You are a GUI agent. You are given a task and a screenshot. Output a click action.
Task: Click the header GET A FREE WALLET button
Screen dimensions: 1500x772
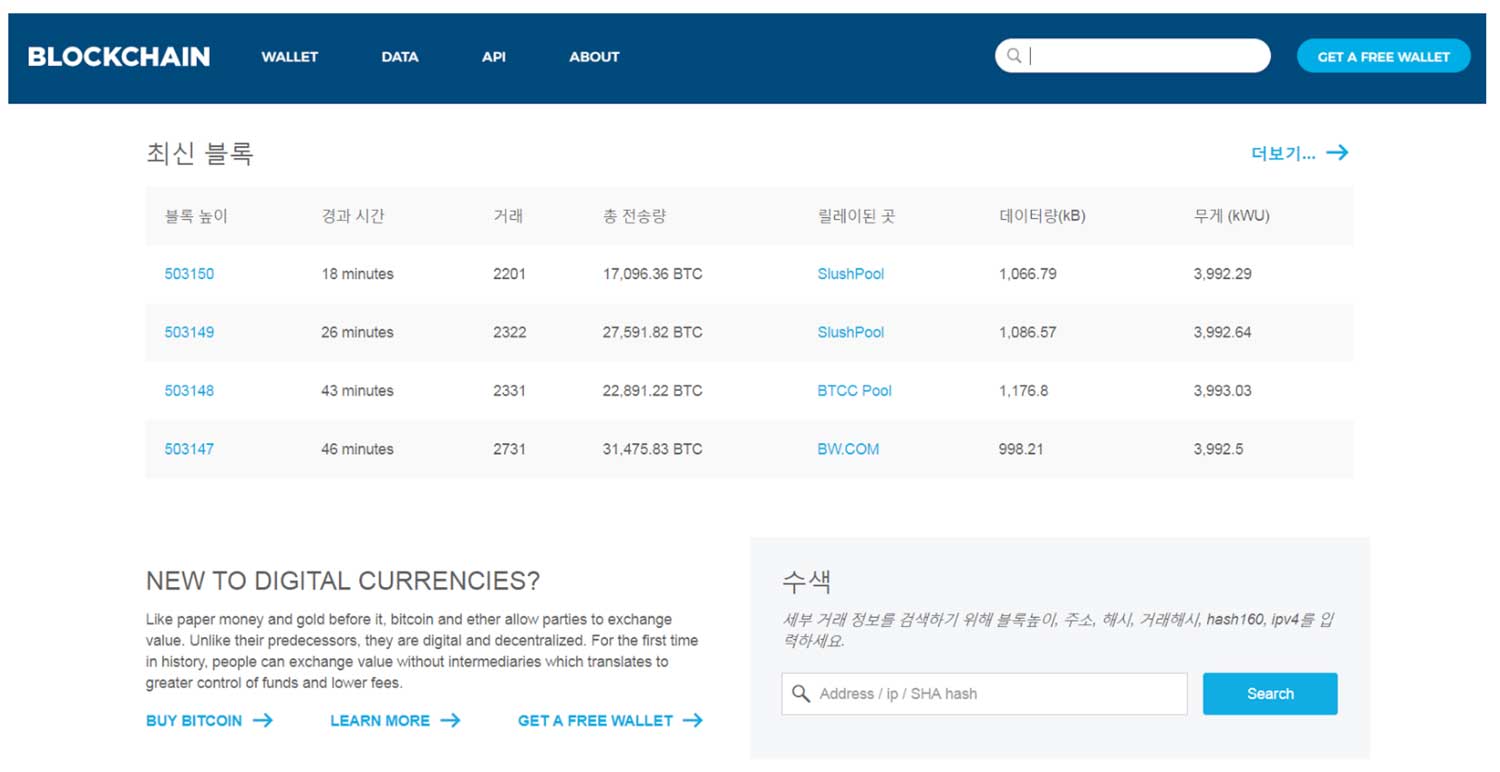(1383, 56)
